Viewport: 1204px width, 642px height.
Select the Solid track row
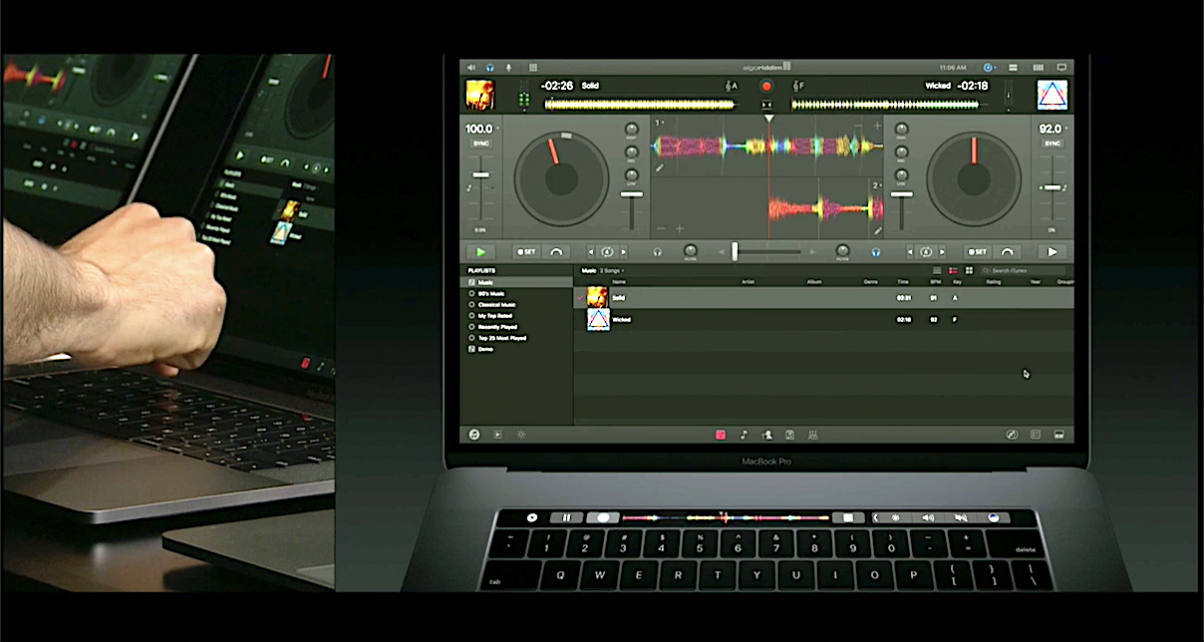(824, 297)
